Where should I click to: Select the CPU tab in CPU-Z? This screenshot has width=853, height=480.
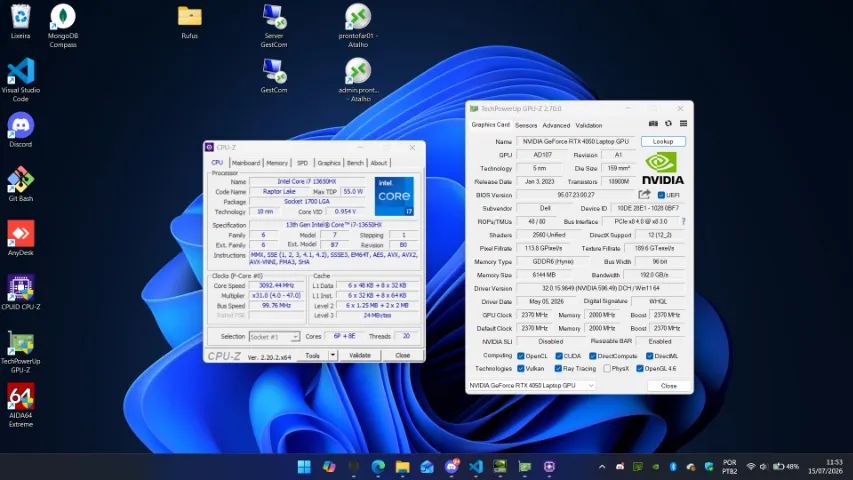pyautogui.click(x=217, y=163)
